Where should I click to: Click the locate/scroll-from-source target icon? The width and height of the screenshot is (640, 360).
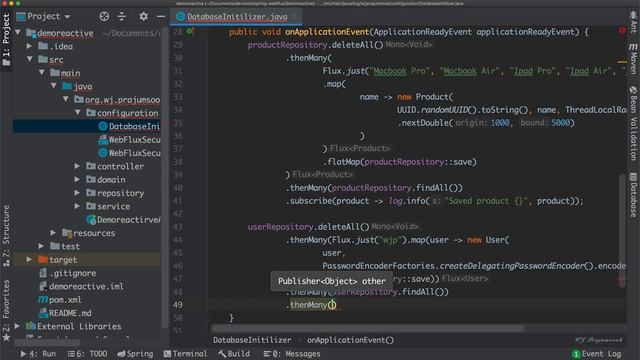[x=104, y=16]
